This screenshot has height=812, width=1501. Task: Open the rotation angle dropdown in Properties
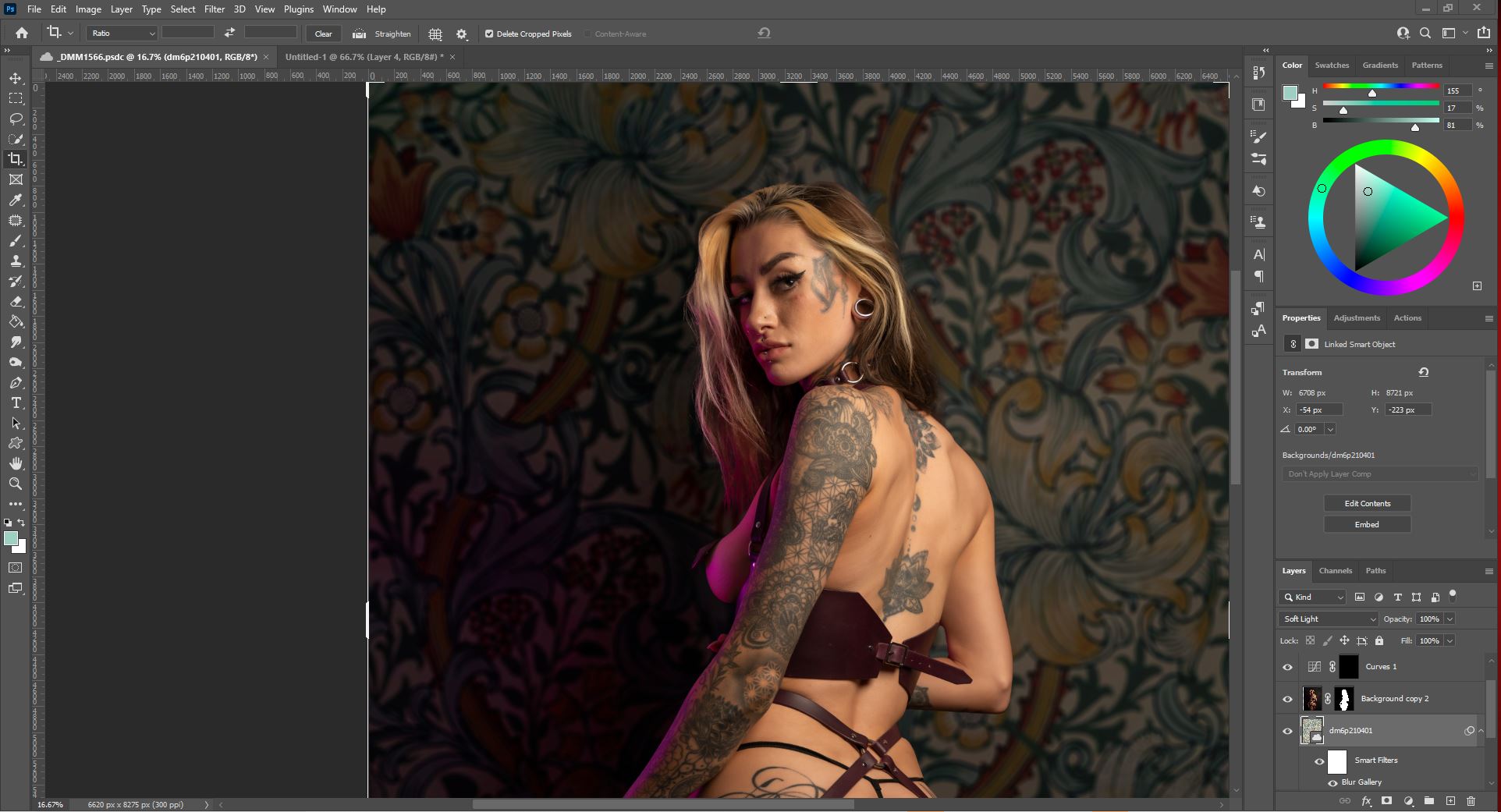coord(1330,430)
